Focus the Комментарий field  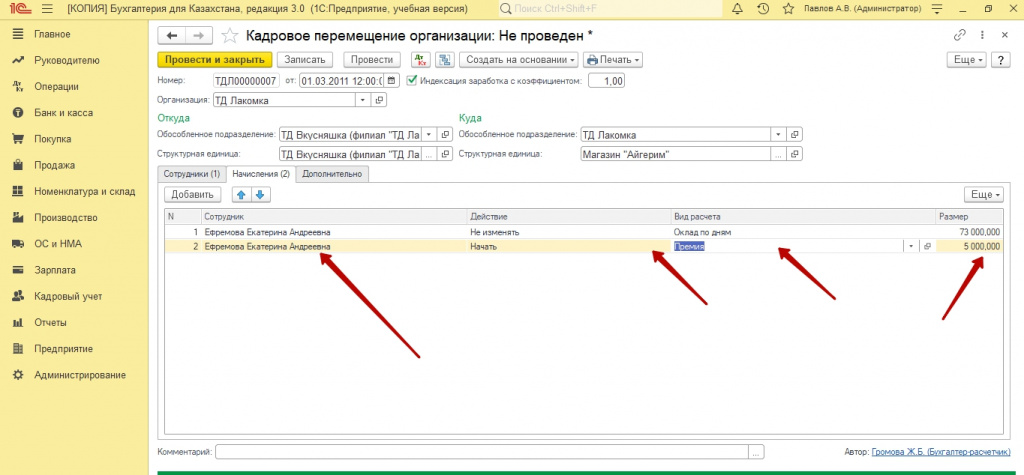tap(482, 451)
